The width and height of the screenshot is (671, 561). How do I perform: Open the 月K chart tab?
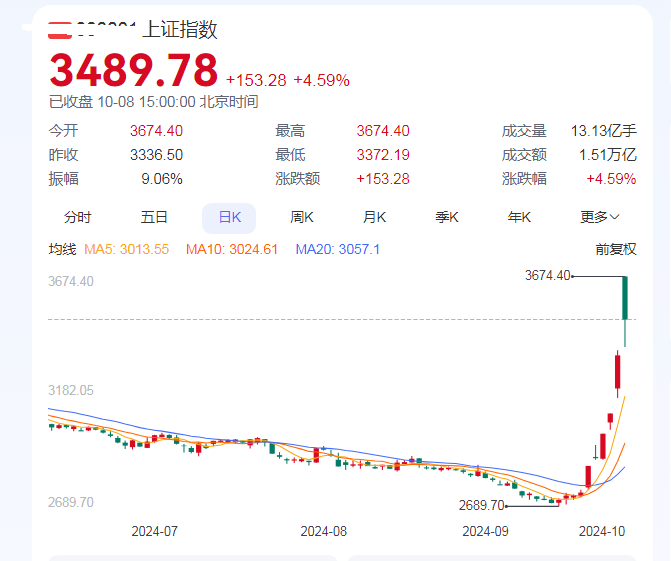click(x=374, y=217)
